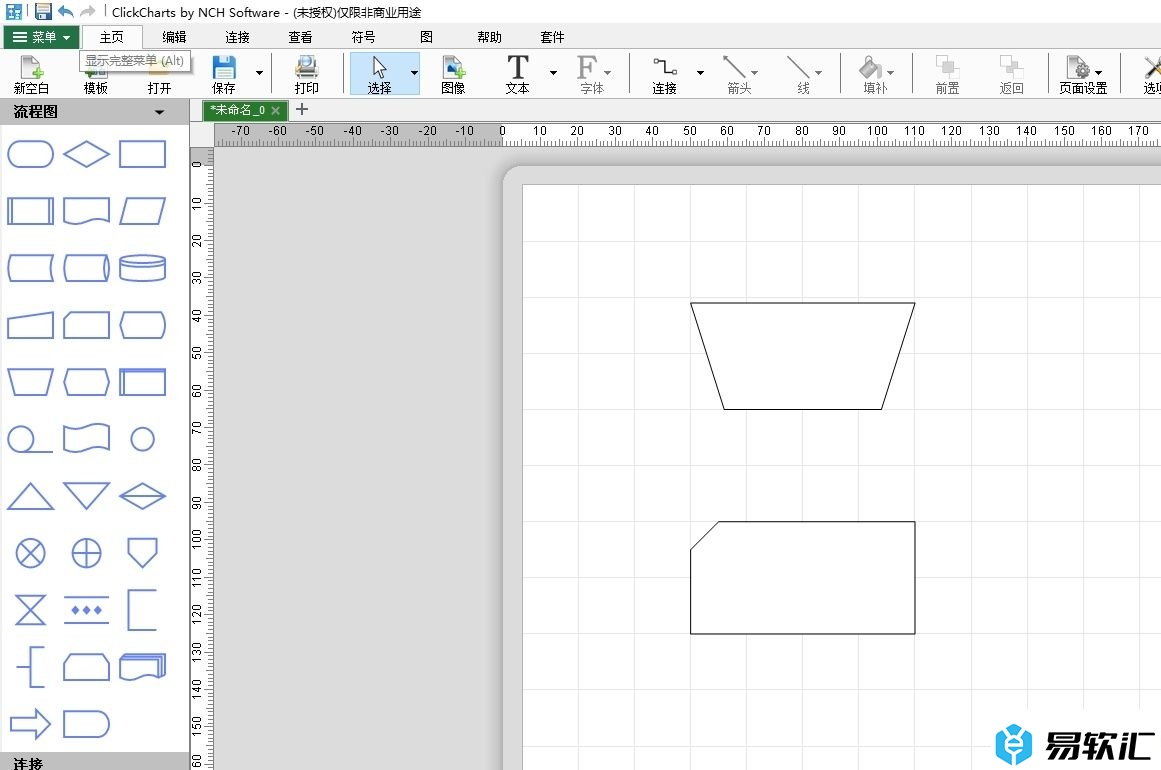This screenshot has width=1161, height=770.
Task: Pick the rounded terminator shape
Action: (30, 155)
